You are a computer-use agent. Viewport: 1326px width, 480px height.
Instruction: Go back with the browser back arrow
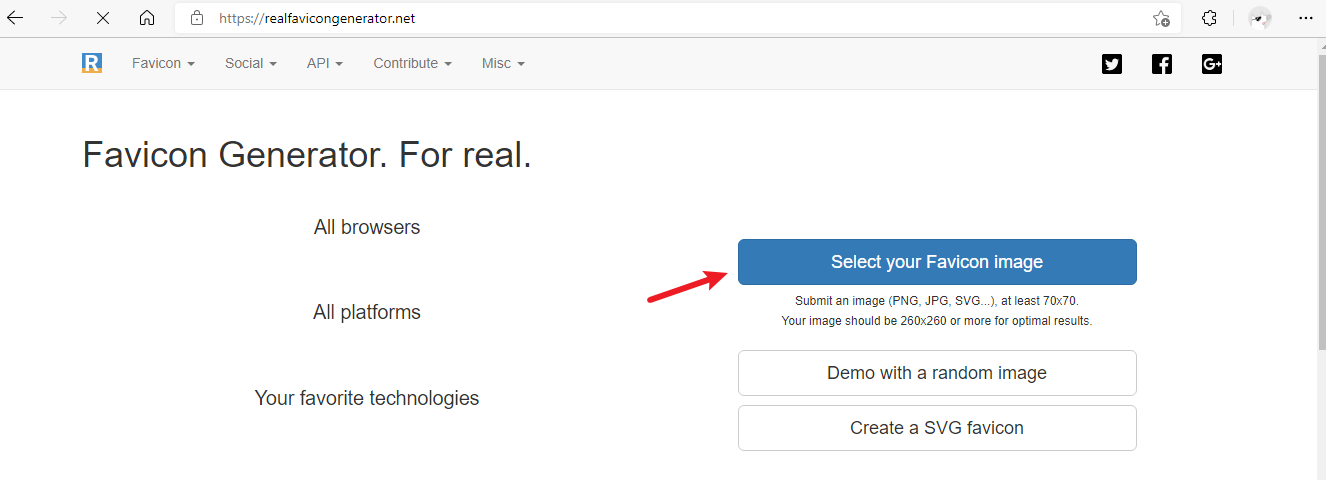click(x=15, y=18)
